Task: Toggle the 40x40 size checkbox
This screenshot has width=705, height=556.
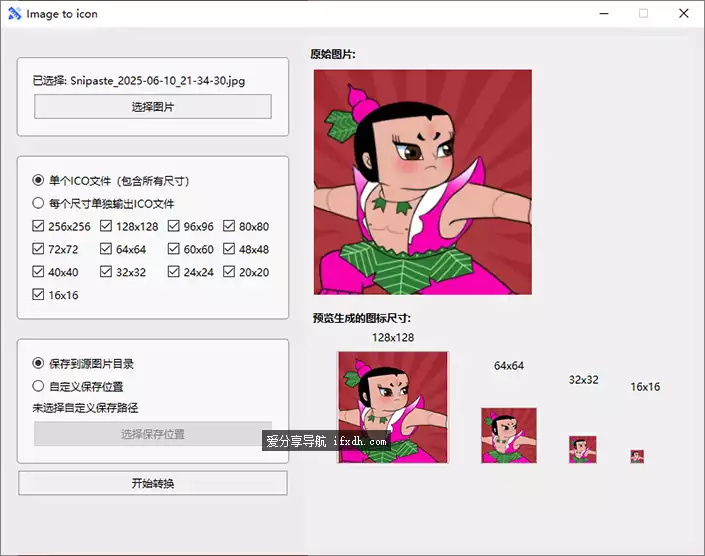Action: (x=38, y=272)
